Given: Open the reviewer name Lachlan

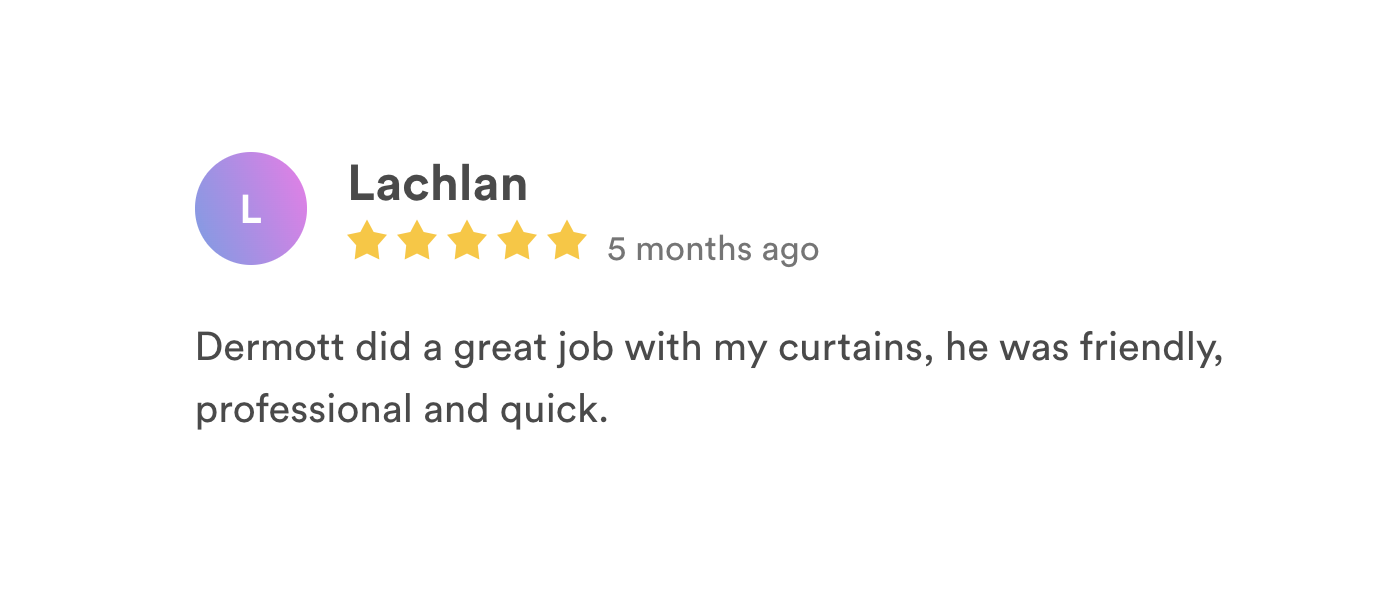Looking at the screenshot, I should point(437,184).
